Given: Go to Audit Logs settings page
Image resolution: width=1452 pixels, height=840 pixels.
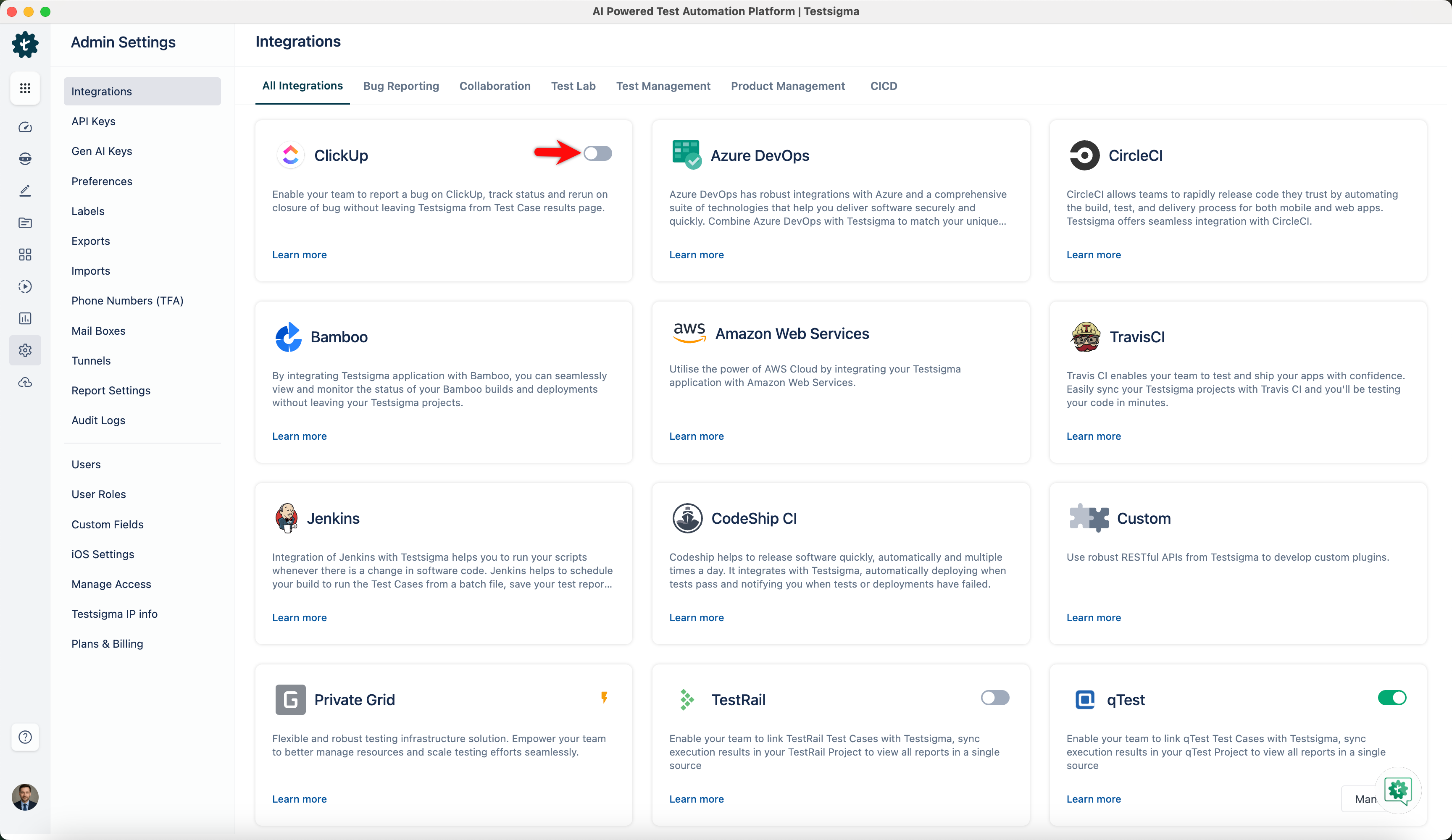Looking at the screenshot, I should tap(98, 420).
